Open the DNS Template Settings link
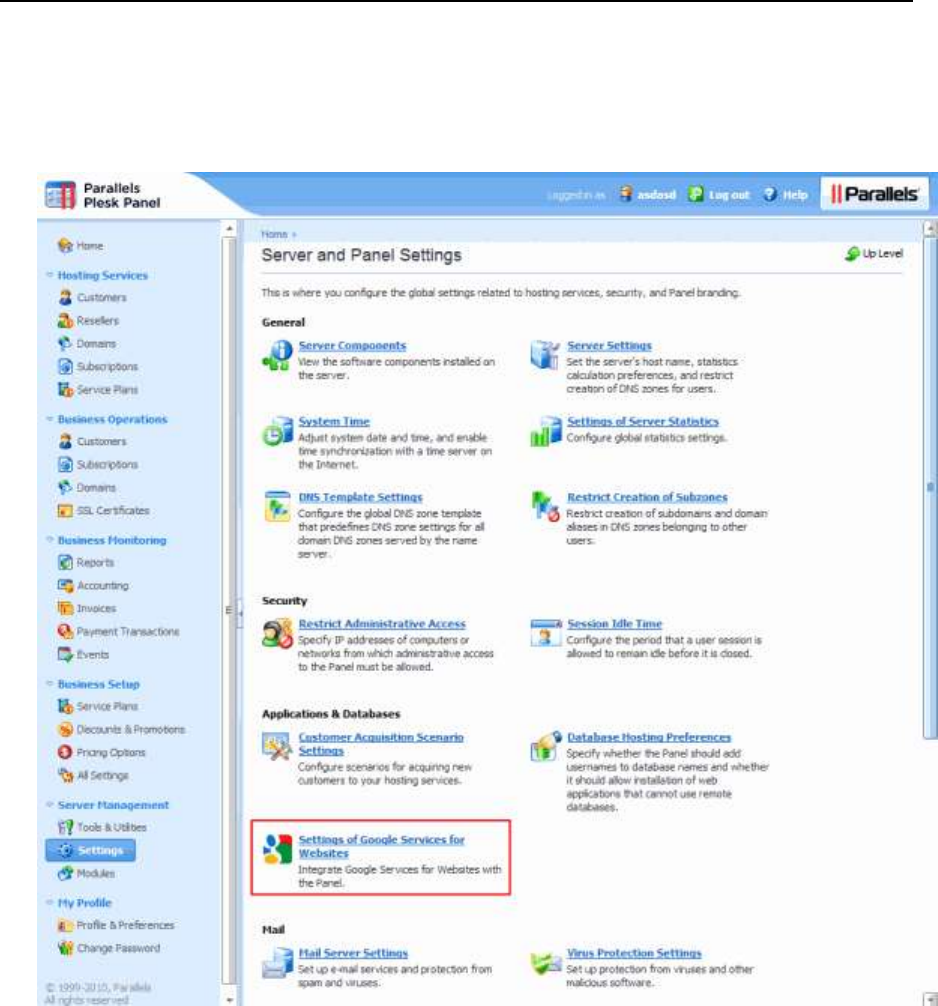Viewport: 938px width, 1006px height. click(x=361, y=497)
